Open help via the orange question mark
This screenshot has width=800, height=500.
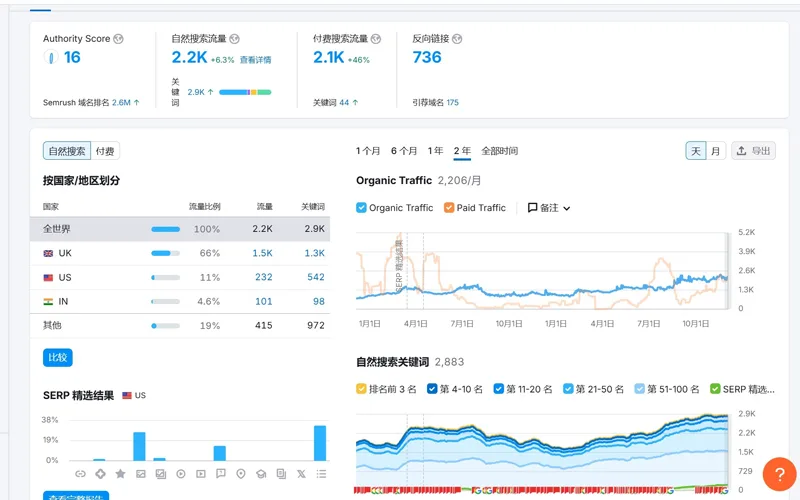(x=779, y=474)
